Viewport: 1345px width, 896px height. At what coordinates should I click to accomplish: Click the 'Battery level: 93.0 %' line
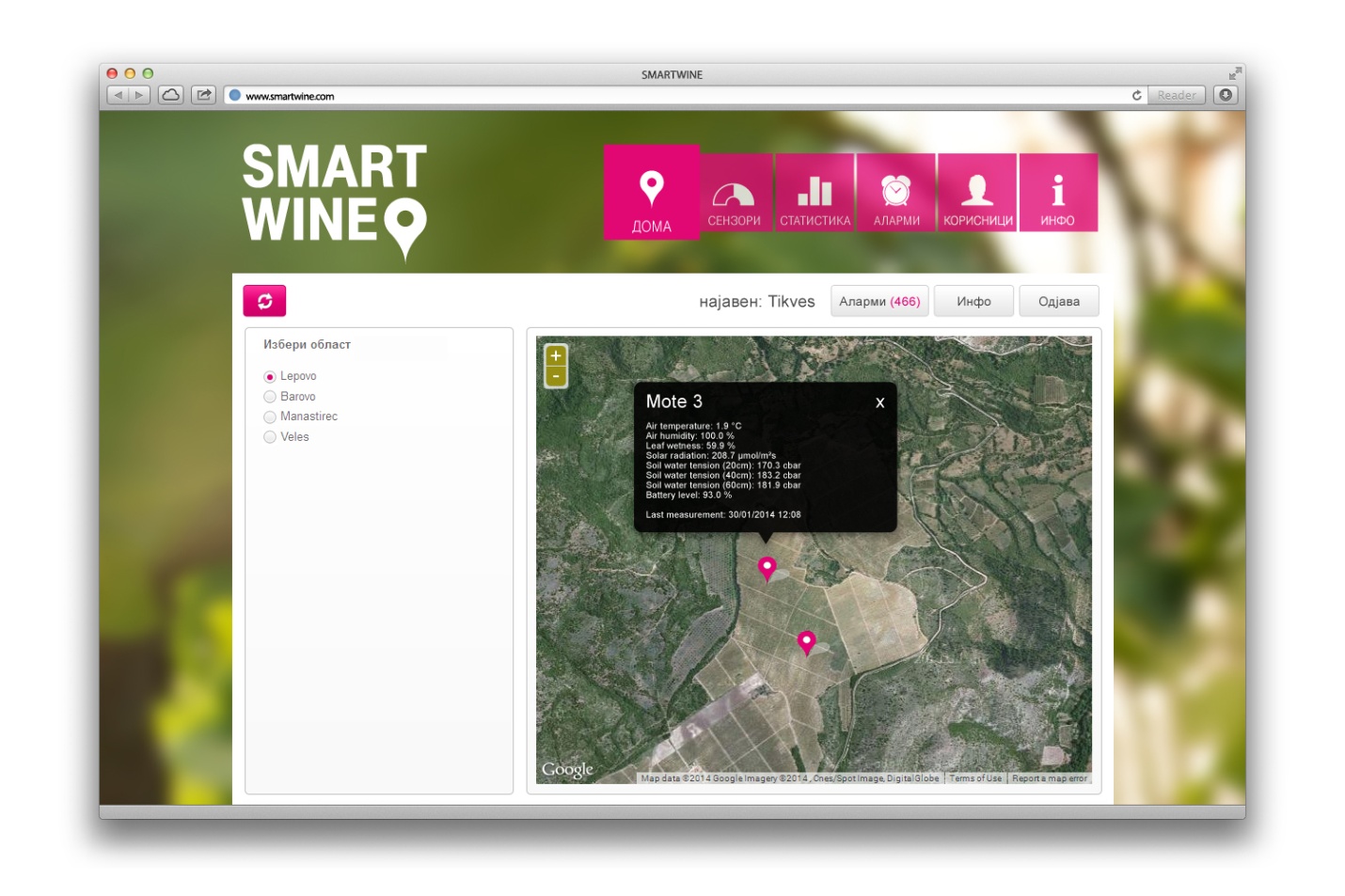[x=688, y=495]
